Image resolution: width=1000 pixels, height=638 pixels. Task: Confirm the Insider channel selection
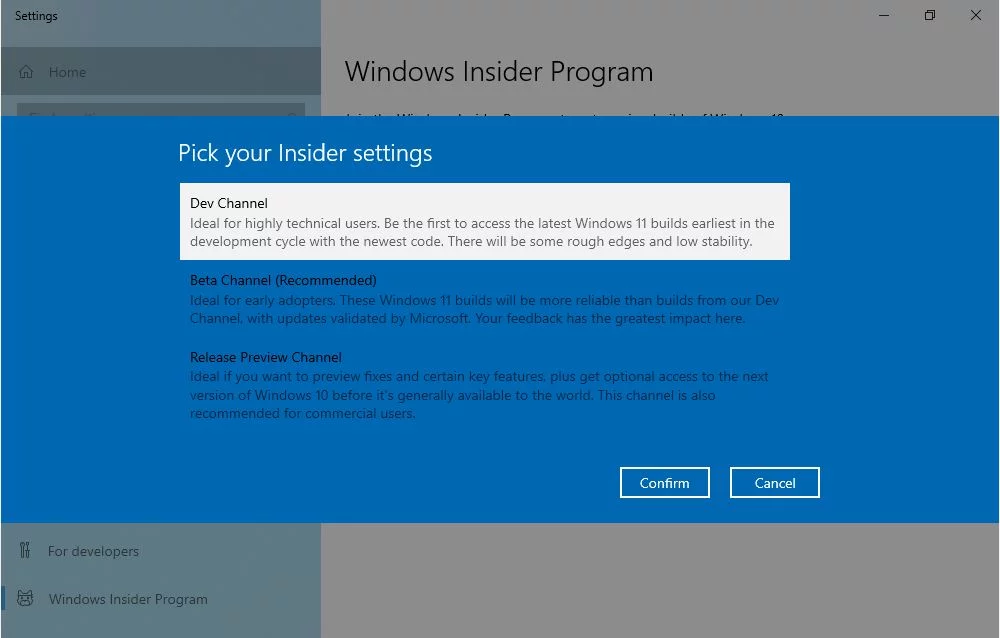point(665,482)
